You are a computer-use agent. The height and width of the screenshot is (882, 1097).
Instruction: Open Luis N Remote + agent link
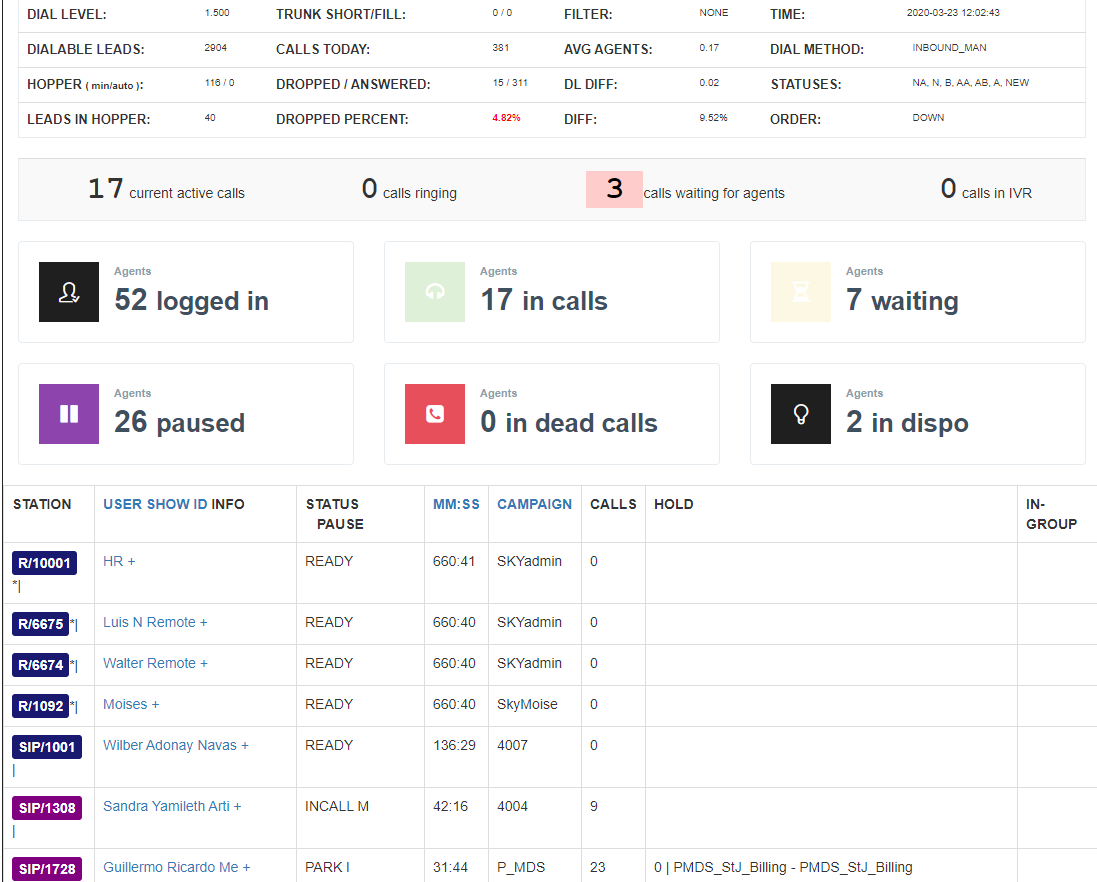click(155, 622)
